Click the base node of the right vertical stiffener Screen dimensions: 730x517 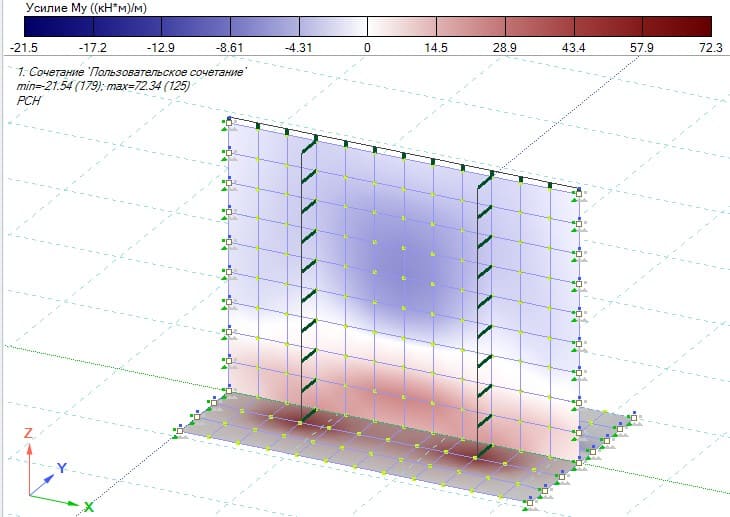pyautogui.click(x=475, y=458)
